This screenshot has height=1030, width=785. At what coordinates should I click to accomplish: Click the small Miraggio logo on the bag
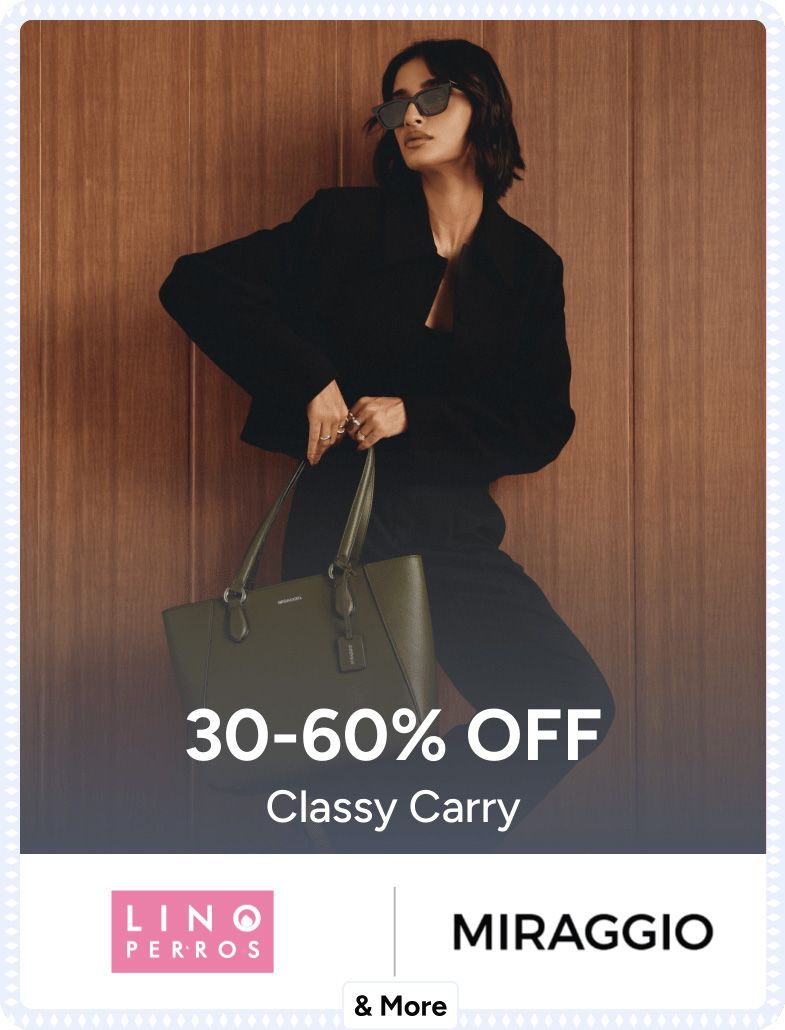(x=290, y=599)
